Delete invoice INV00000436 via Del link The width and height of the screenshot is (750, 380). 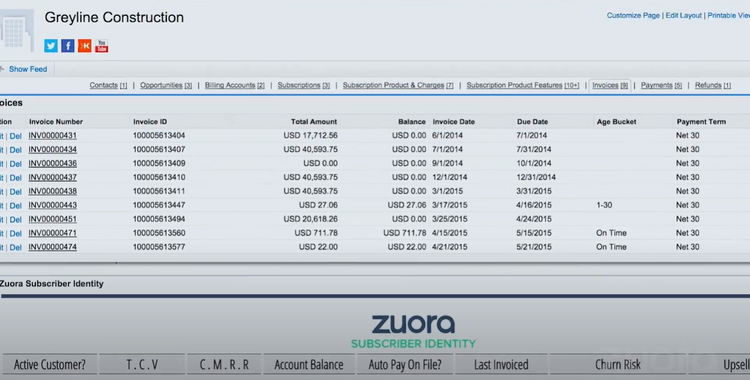coord(16,164)
